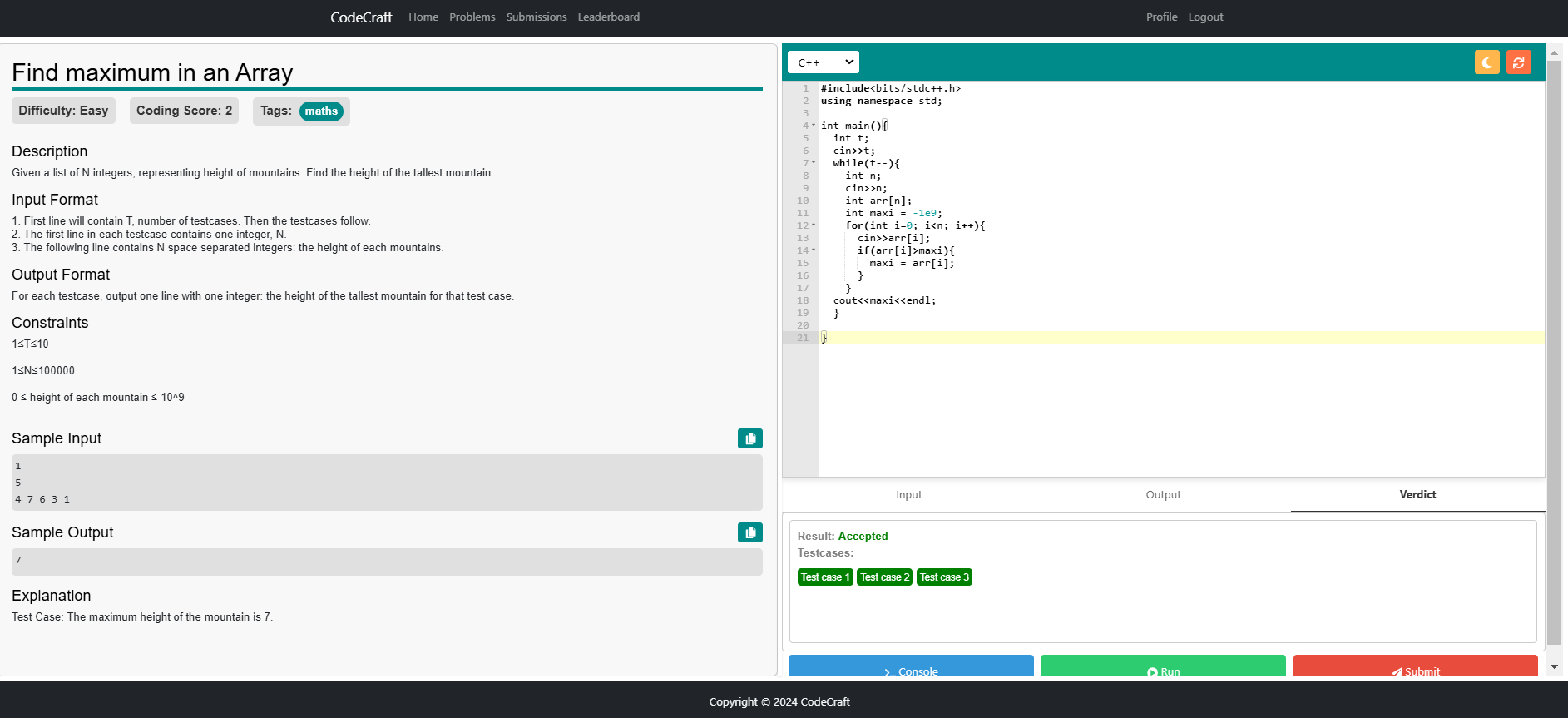Click the #include<bits/stdc++.h> line
The width and height of the screenshot is (1568, 718).
[891, 88]
